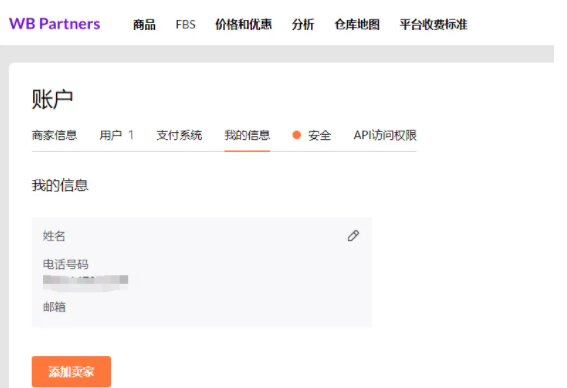The image size is (567, 388).
Task: Open the FBS menu item
Action: click(x=186, y=25)
